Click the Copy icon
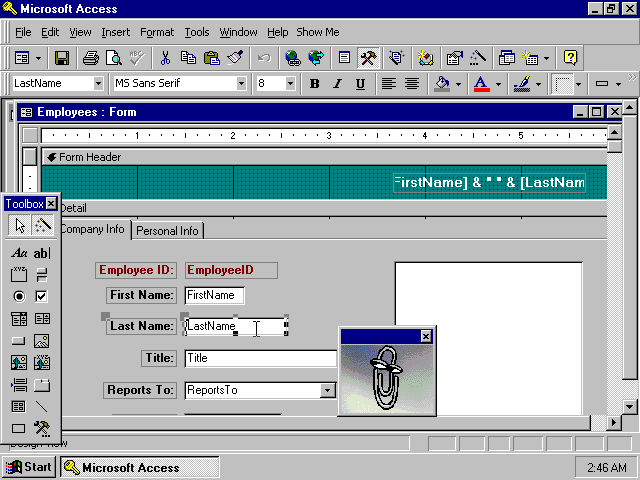 point(188,58)
